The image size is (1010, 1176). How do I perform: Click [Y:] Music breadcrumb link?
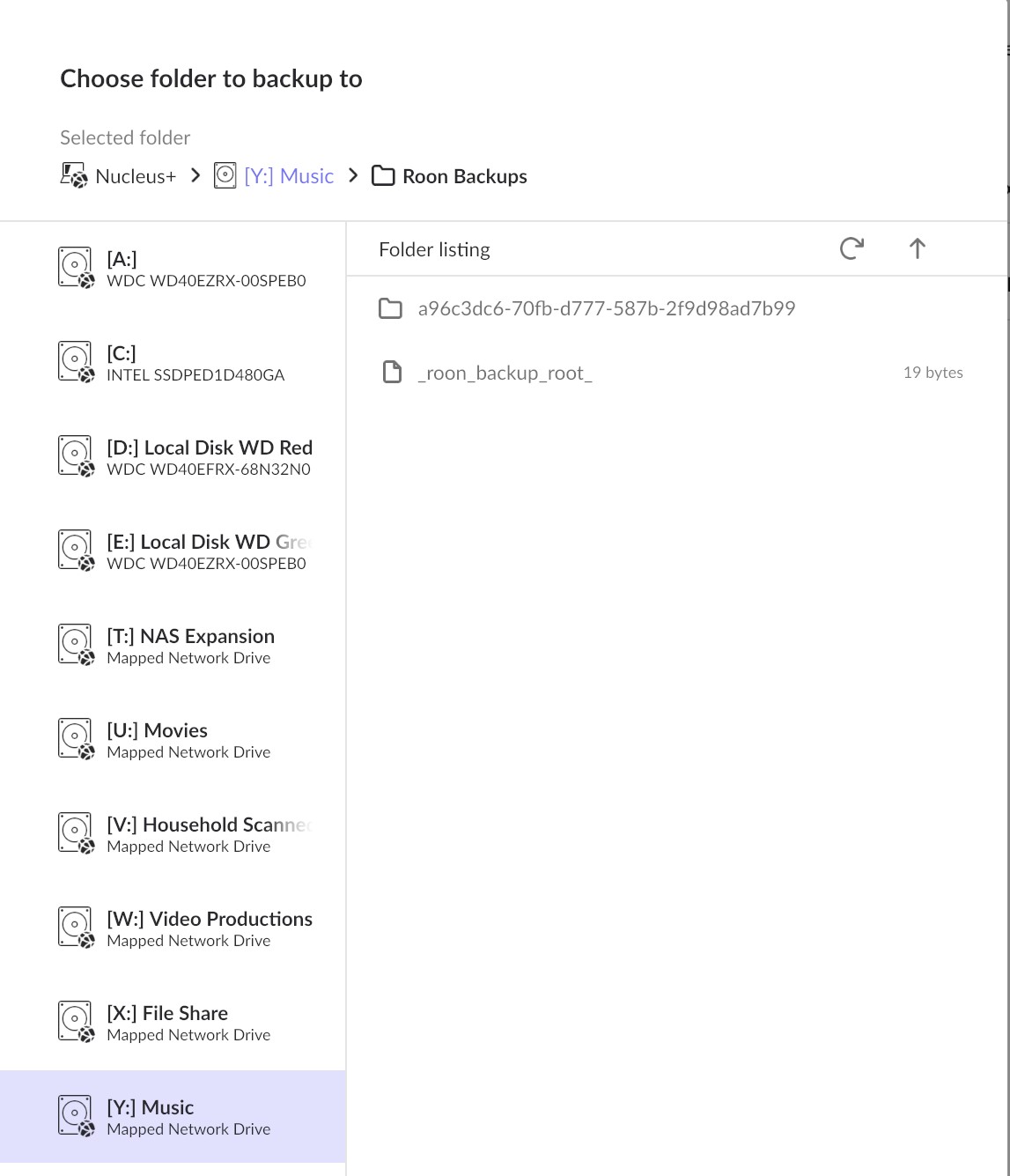[289, 176]
